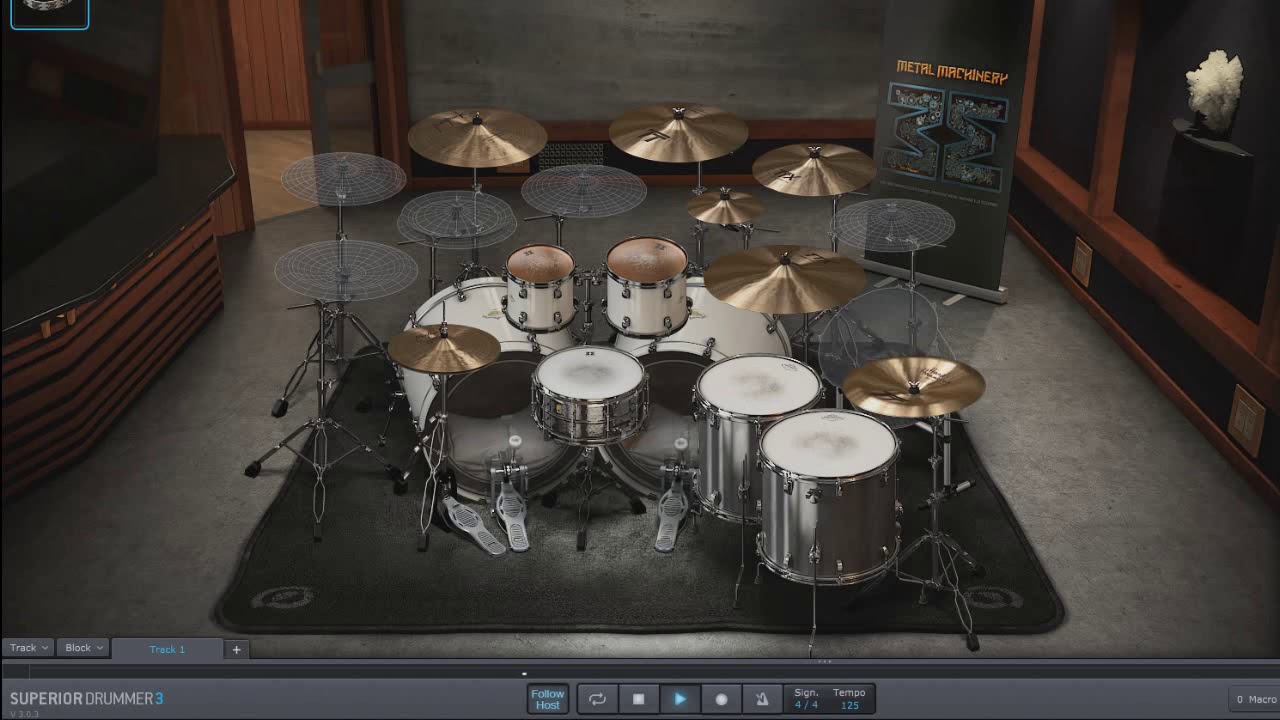Arm the record button
Image resolution: width=1280 pixels, height=720 pixels.
tap(721, 699)
